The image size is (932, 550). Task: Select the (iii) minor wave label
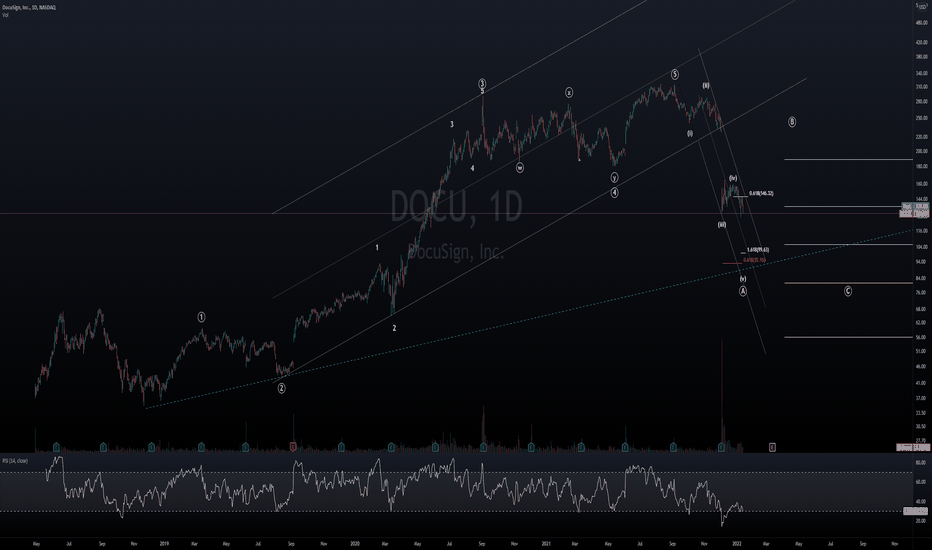(x=721, y=225)
